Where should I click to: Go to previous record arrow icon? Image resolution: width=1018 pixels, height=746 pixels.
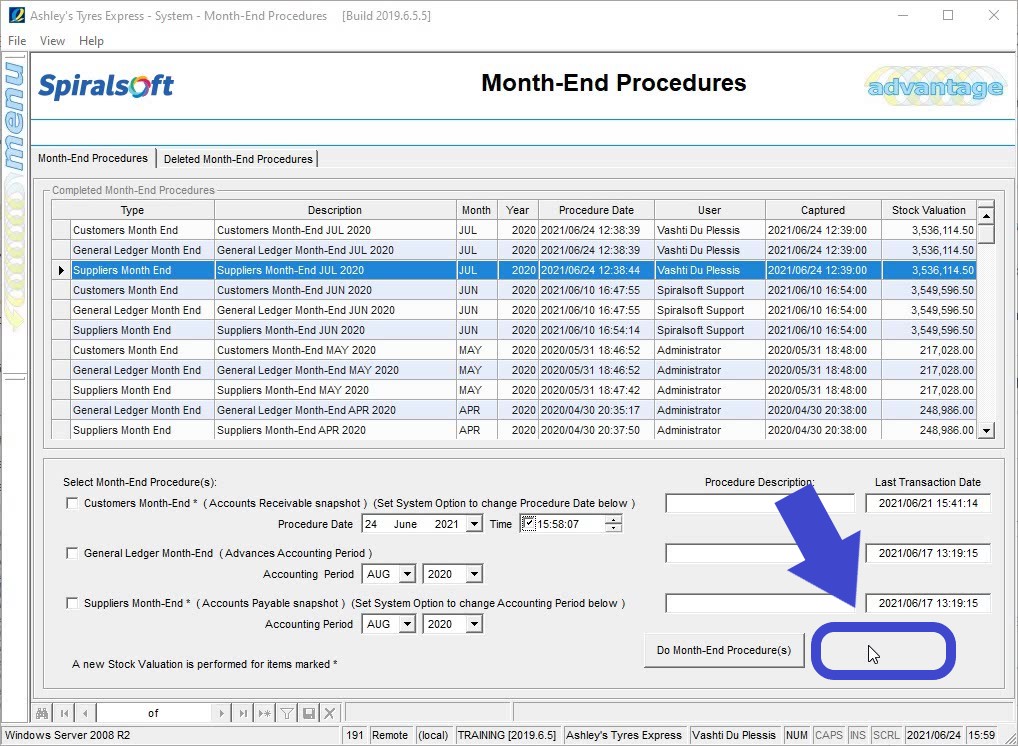click(x=85, y=714)
